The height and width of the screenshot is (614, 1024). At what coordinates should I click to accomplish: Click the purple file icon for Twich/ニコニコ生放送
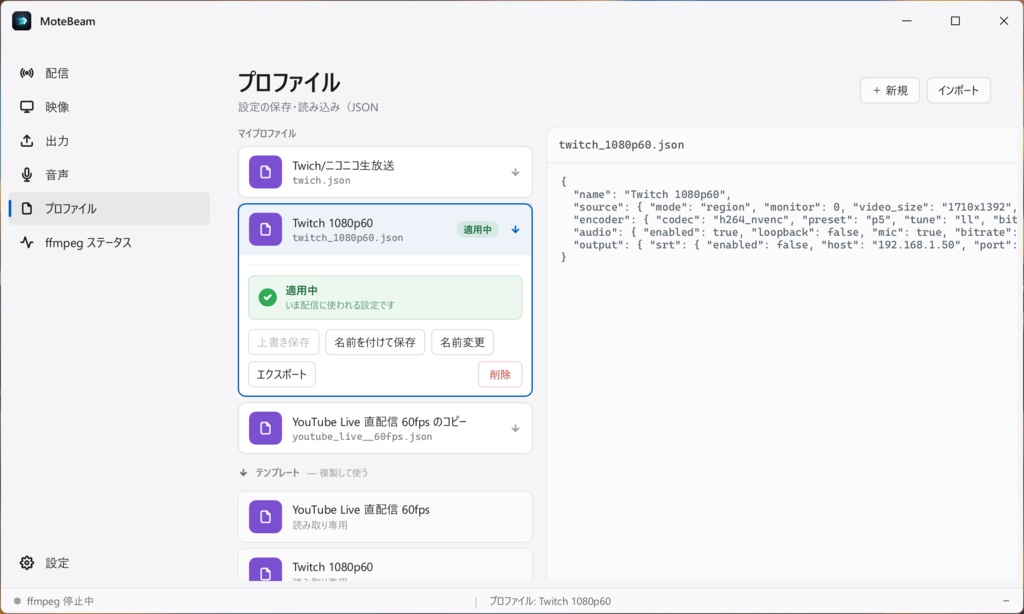coord(265,172)
